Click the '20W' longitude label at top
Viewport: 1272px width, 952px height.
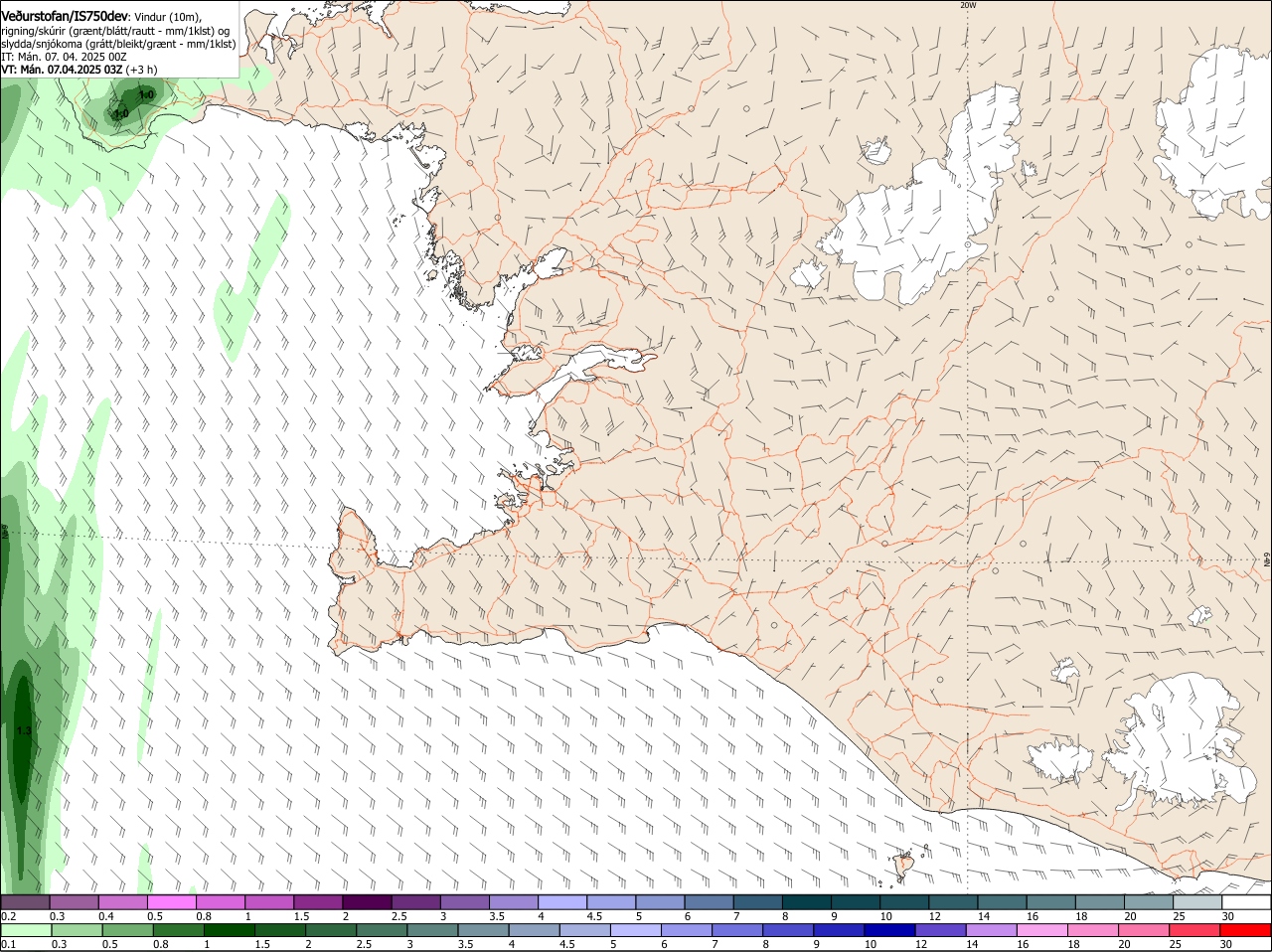(x=968, y=5)
